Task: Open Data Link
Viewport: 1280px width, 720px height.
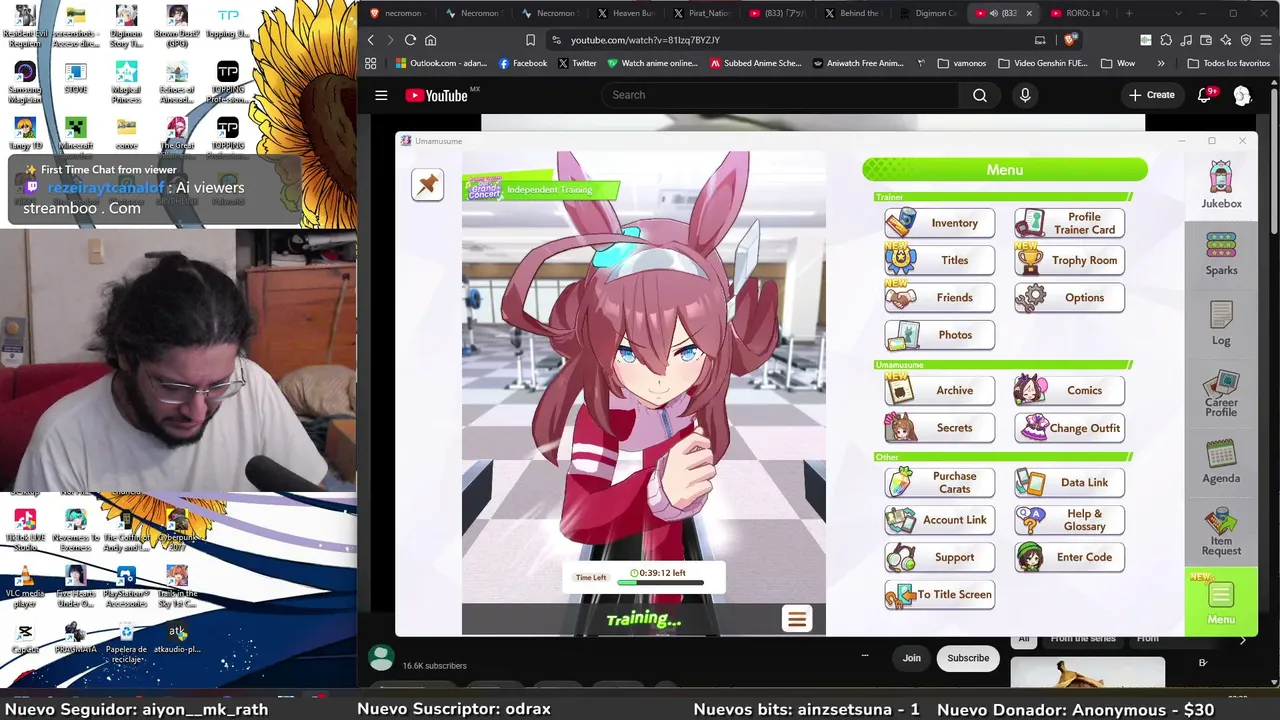Action: 1070,482
